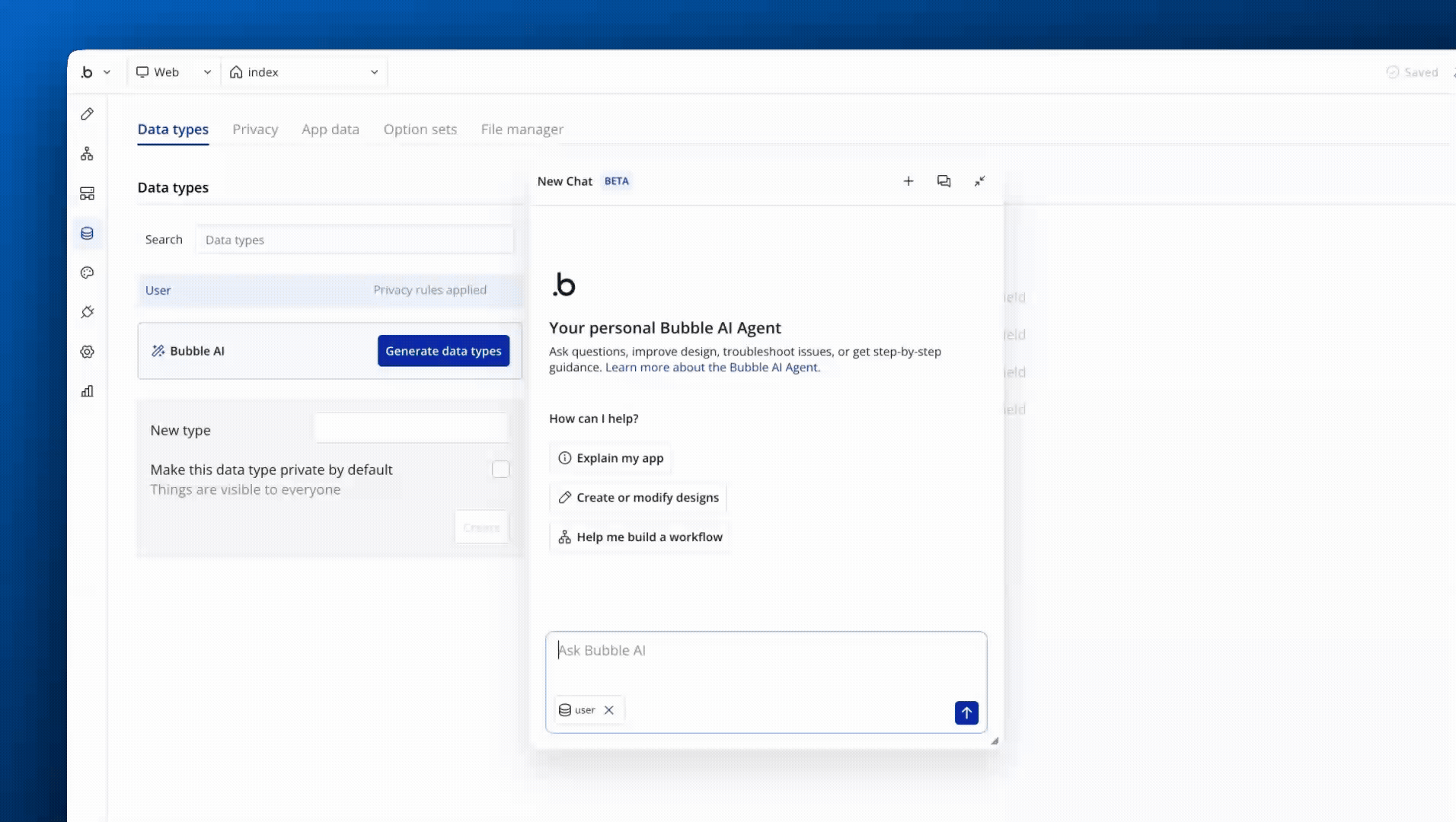Open the Design tab pencil icon in sidebar
The width and height of the screenshot is (1456, 822).
[88, 114]
